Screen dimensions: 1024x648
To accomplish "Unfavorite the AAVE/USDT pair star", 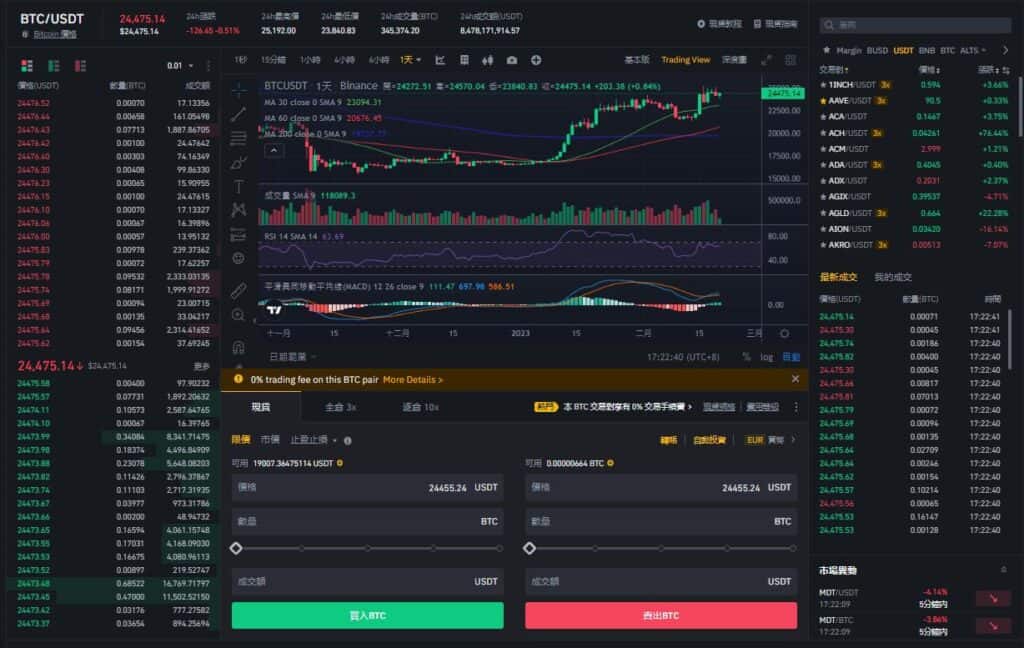I will [x=823, y=101].
